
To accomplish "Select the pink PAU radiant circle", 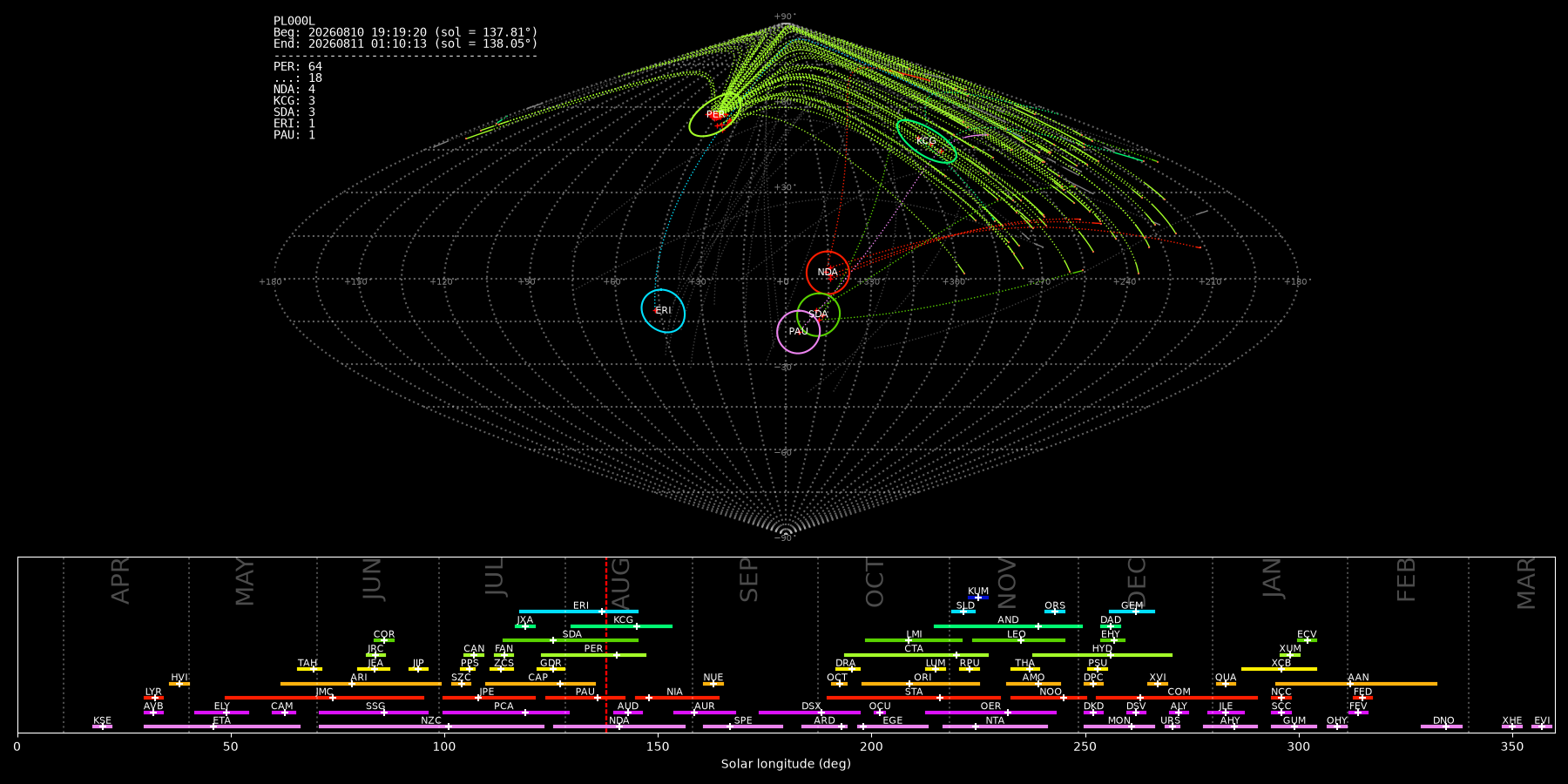I will point(798,332).
